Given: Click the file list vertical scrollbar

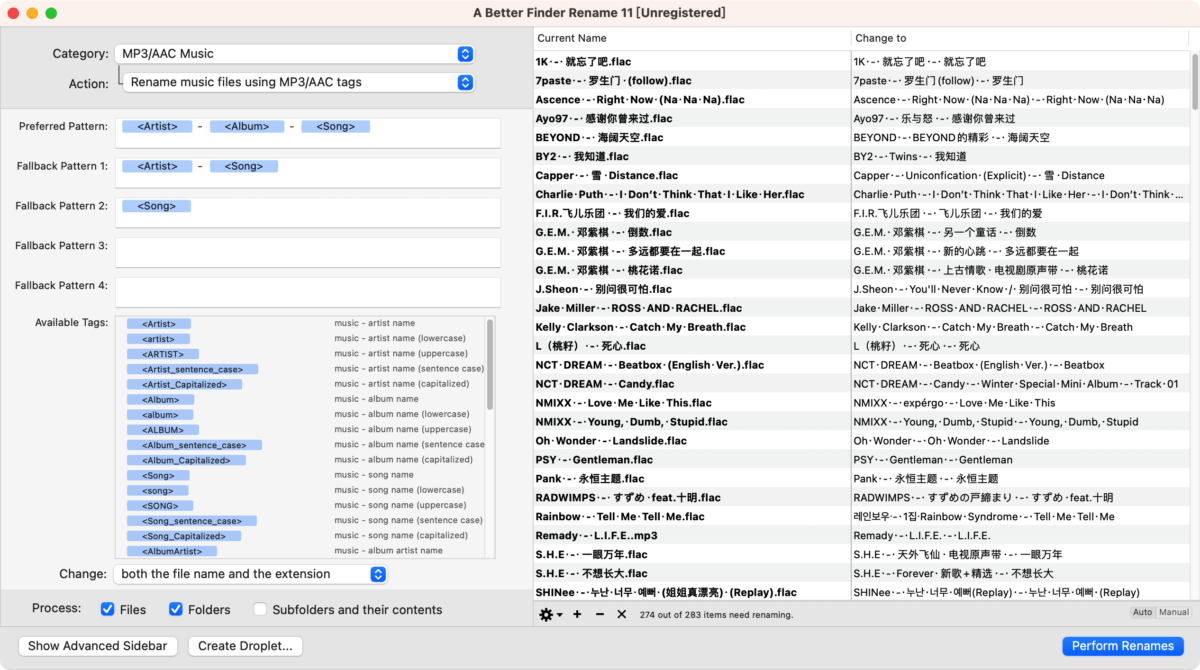Looking at the screenshot, I should 1195,82.
